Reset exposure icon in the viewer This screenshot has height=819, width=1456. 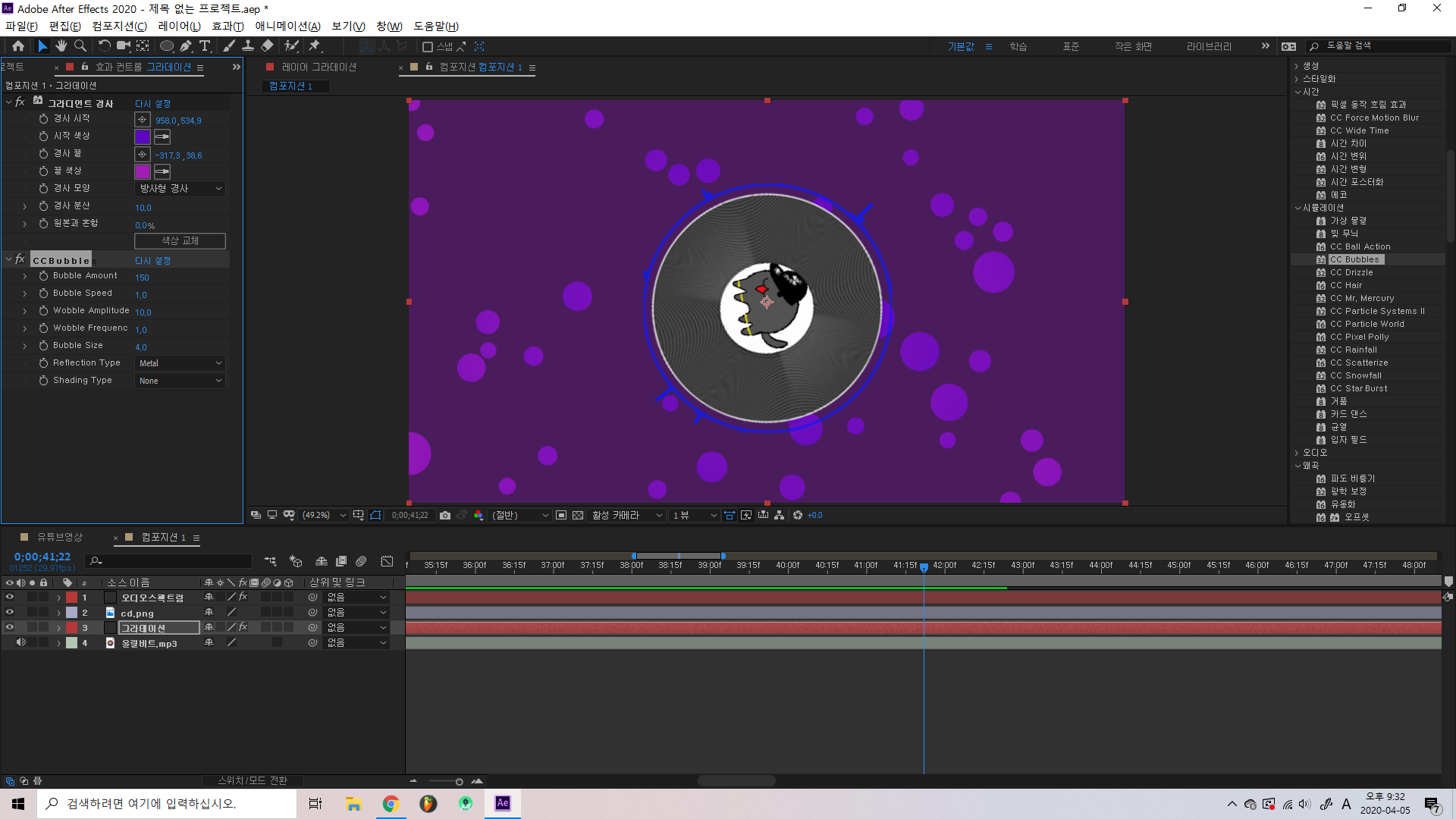(798, 516)
